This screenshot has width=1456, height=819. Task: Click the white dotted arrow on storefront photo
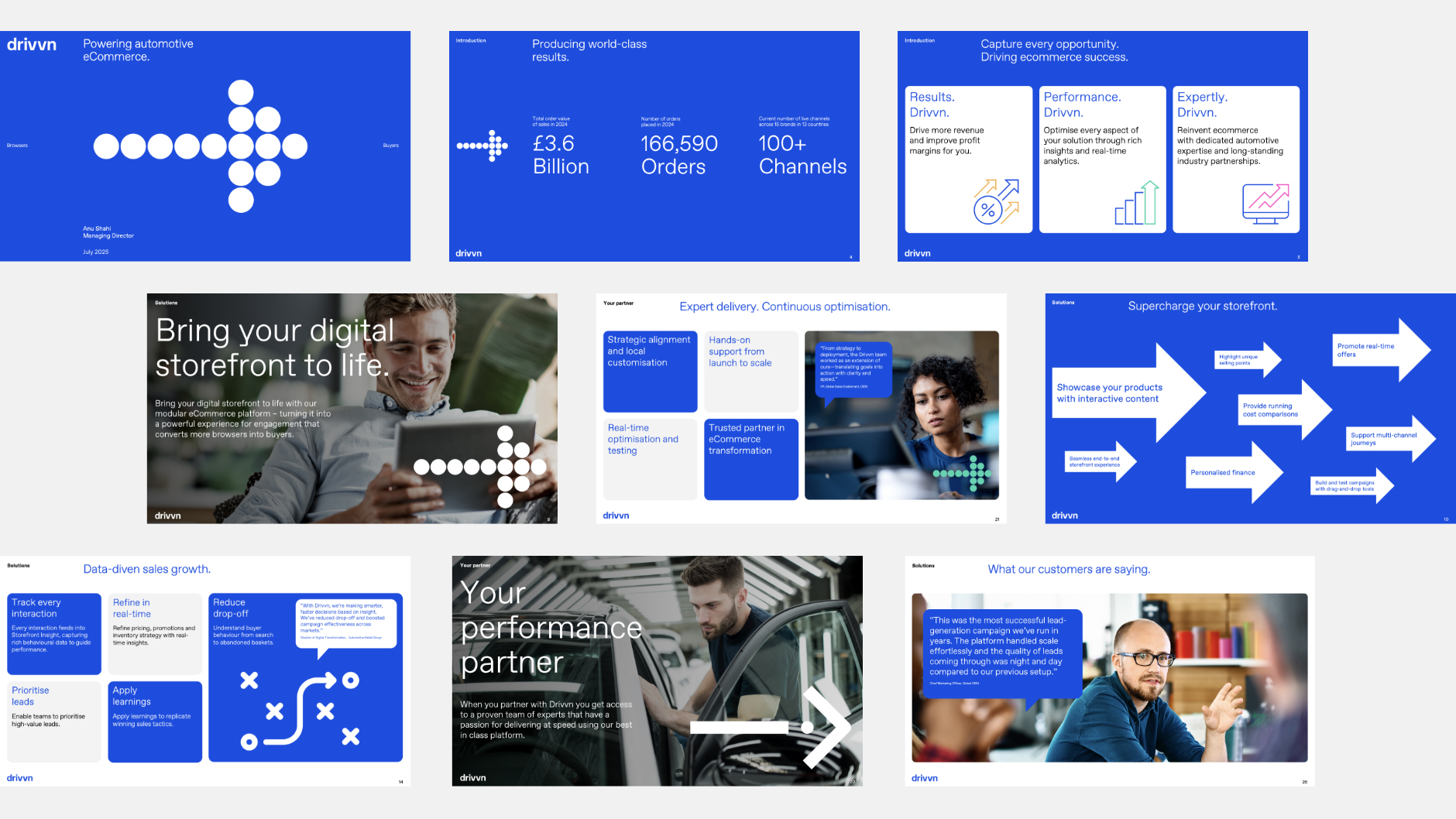[x=480, y=467]
